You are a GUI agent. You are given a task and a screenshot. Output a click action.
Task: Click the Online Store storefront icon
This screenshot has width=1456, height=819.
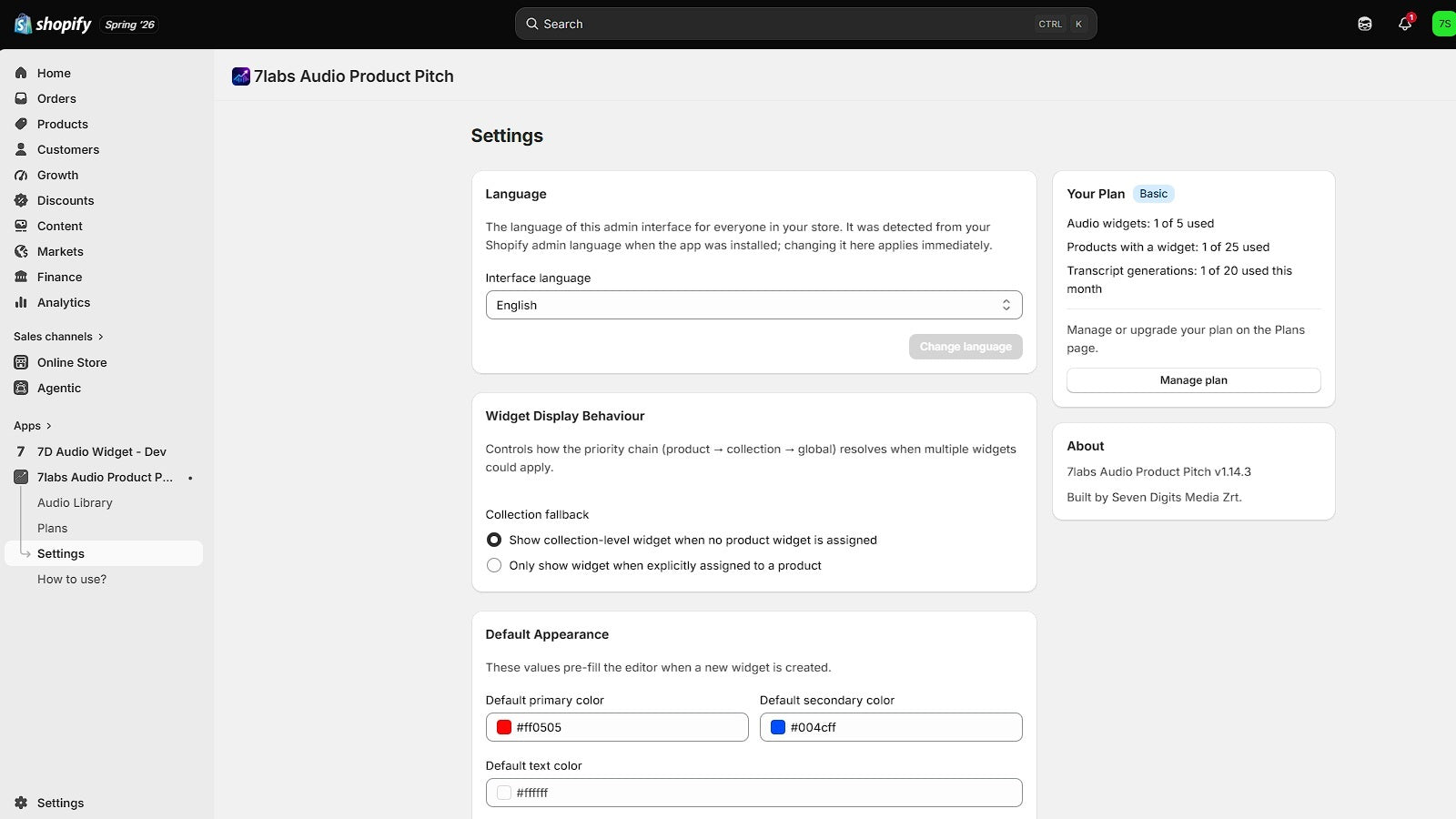(21, 362)
